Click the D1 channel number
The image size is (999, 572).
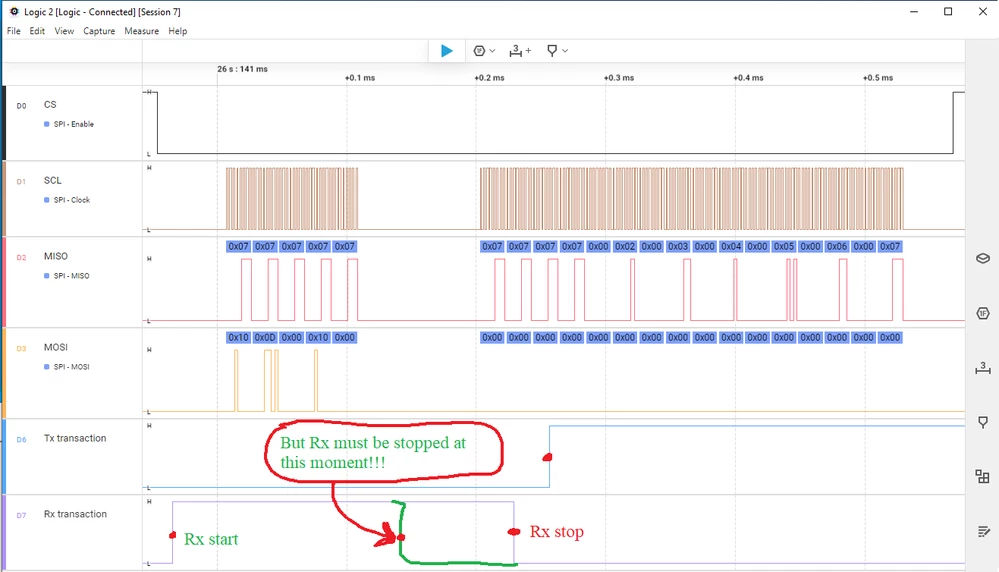pyautogui.click(x=22, y=182)
